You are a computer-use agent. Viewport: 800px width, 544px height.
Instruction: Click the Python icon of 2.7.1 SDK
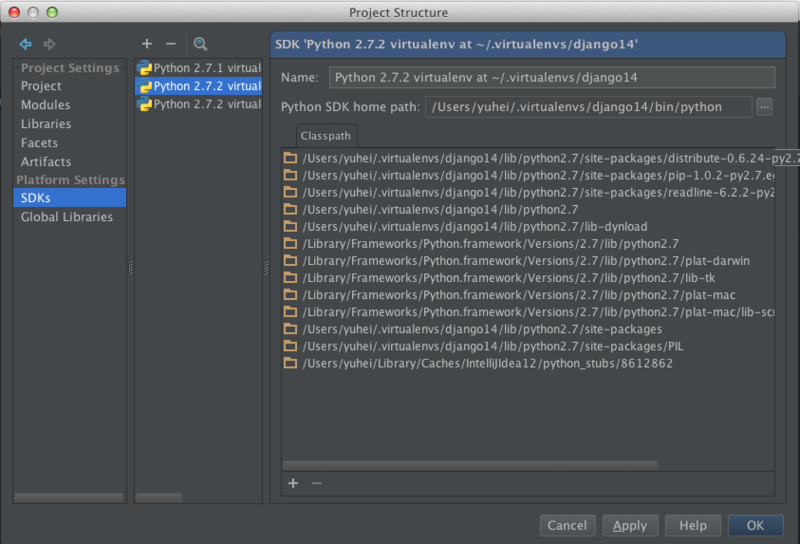(145, 68)
